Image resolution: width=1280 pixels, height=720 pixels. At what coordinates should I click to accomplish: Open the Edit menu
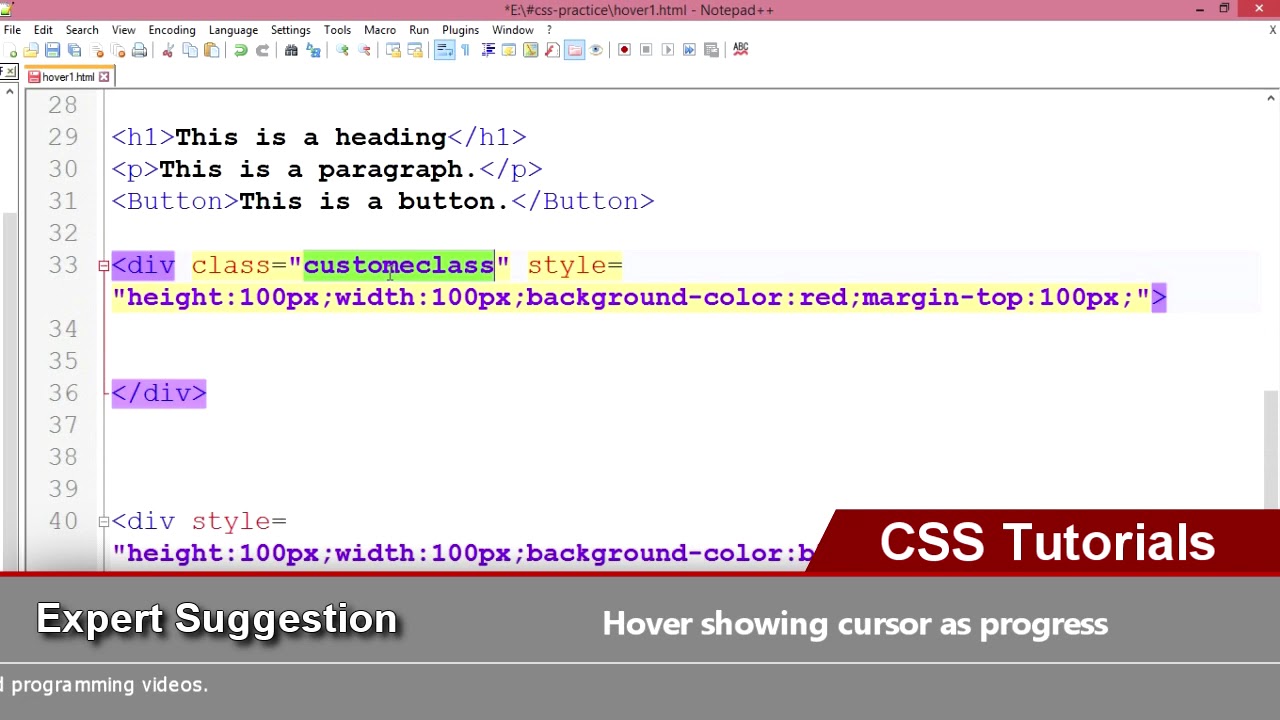43,30
